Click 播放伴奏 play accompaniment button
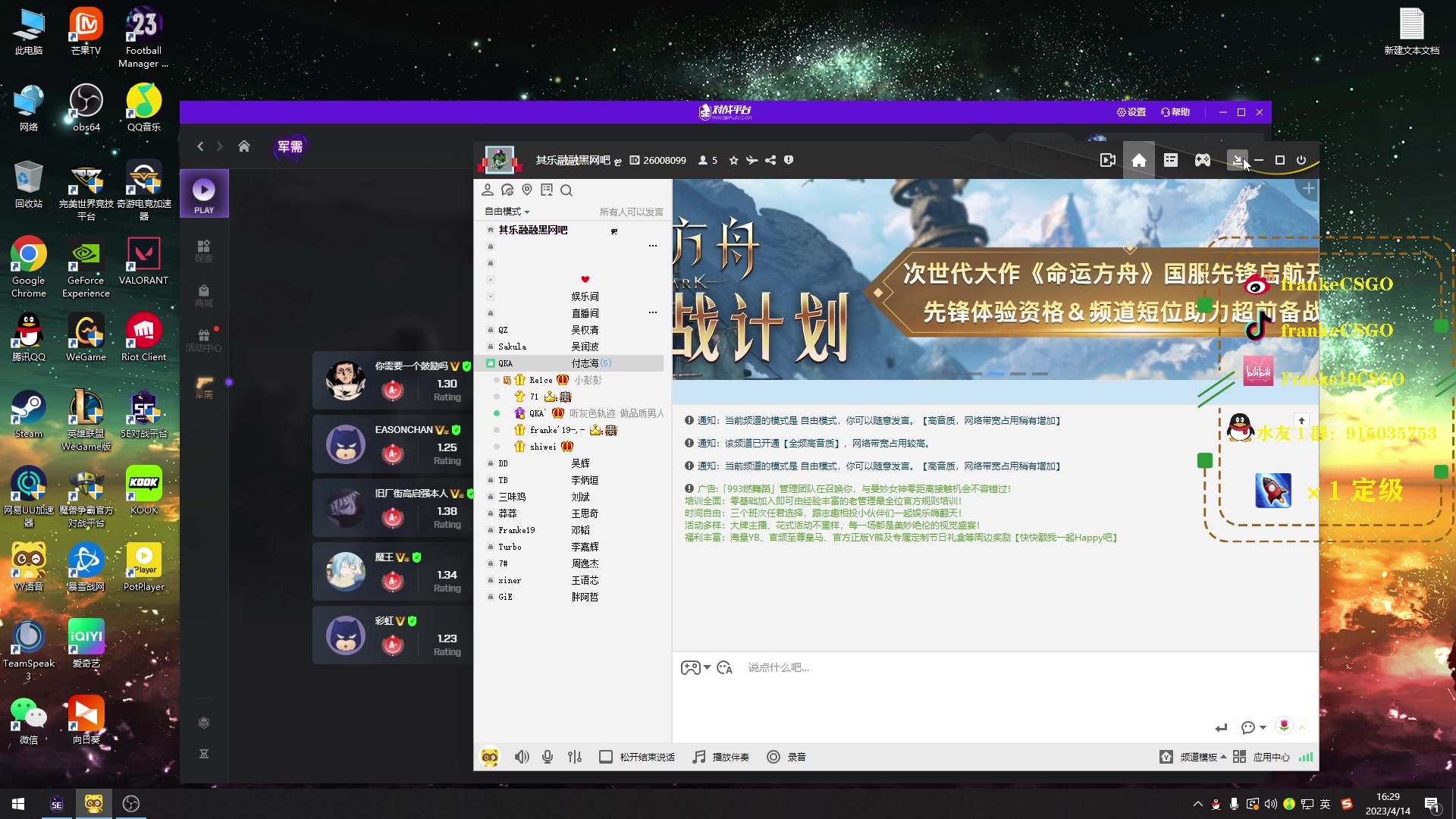This screenshot has height=819, width=1456. click(720, 757)
